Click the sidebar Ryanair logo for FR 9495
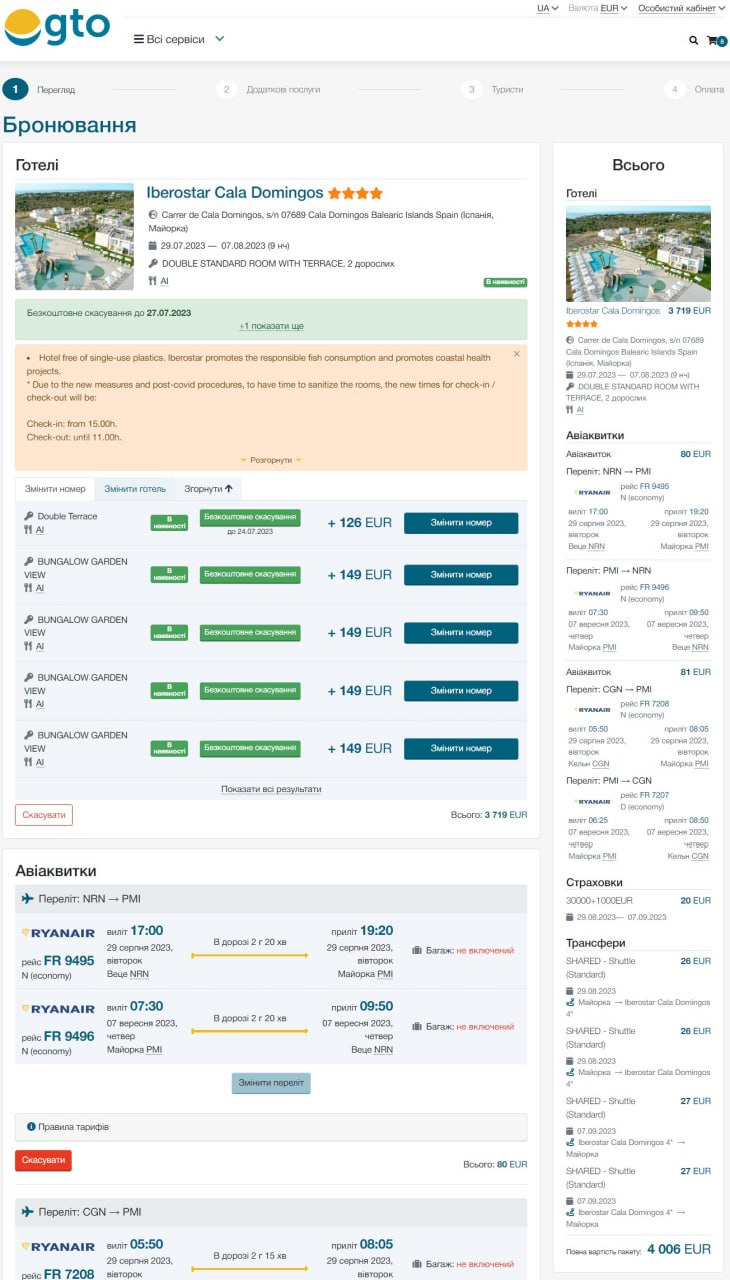Viewport: 730px width, 1280px height. (592, 493)
